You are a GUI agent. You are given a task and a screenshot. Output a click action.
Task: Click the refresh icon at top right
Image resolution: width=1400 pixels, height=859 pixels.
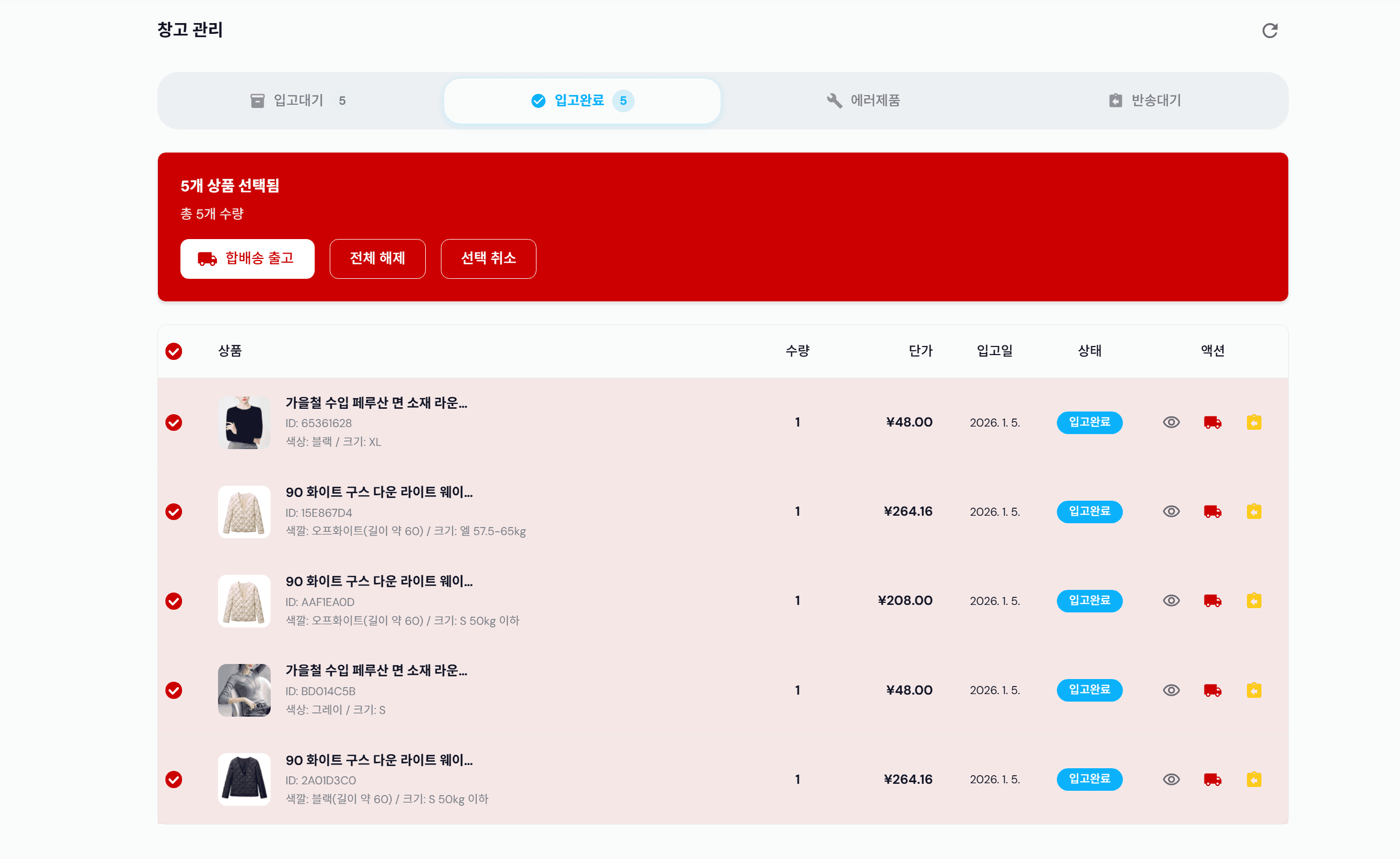point(1271,31)
